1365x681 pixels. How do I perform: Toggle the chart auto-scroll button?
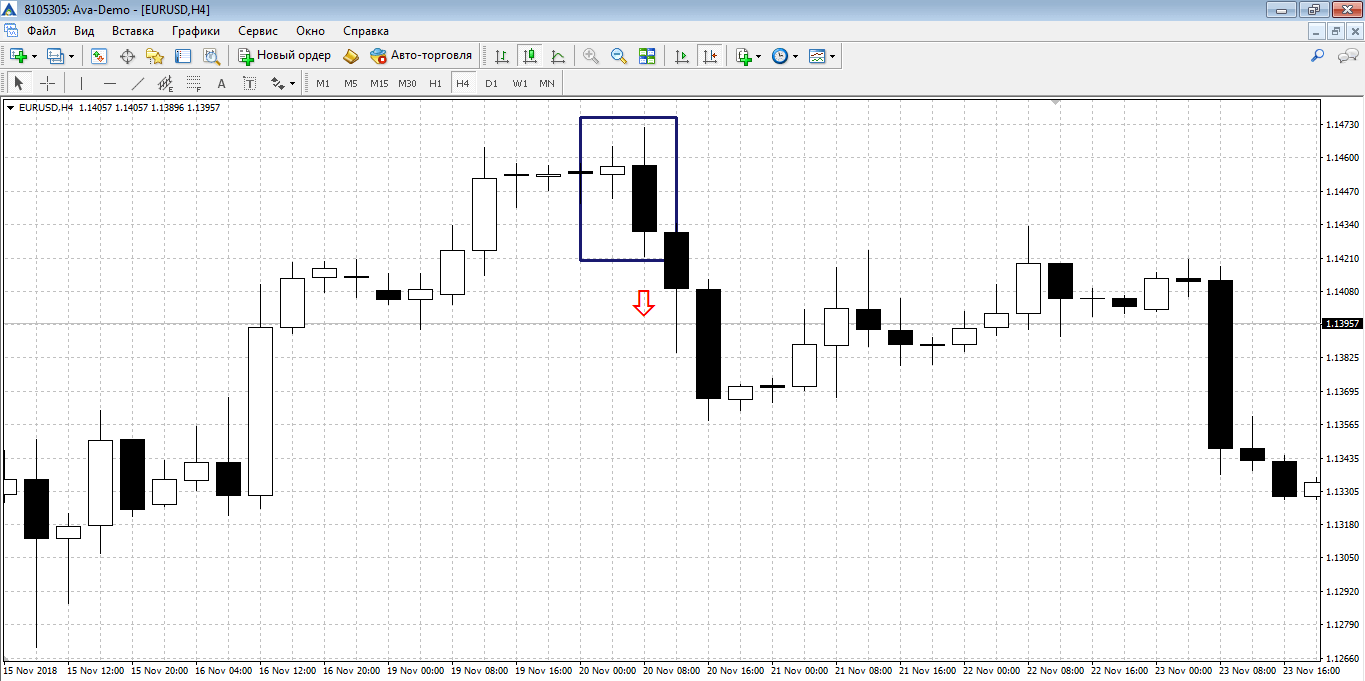(x=682, y=56)
